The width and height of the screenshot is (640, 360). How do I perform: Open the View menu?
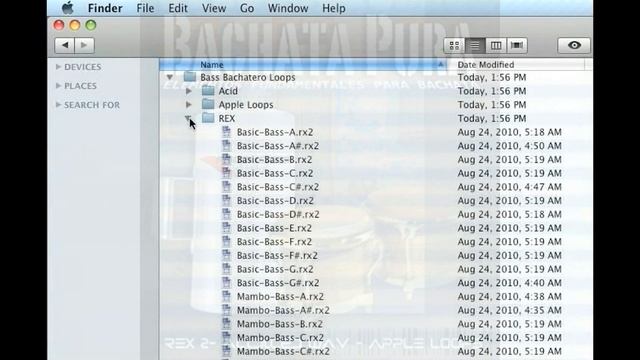tap(214, 8)
